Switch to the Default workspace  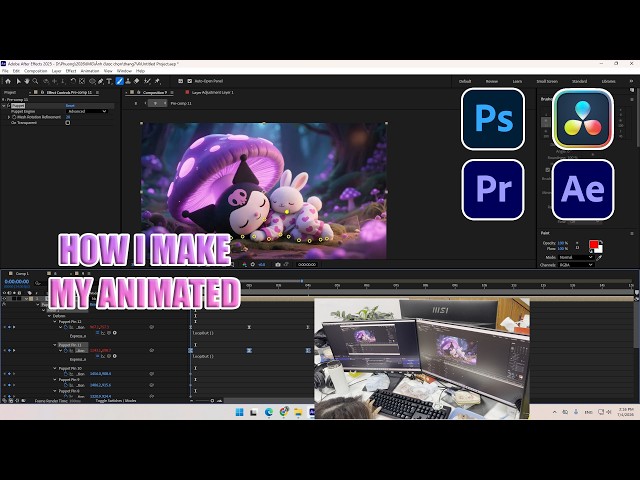[465, 81]
